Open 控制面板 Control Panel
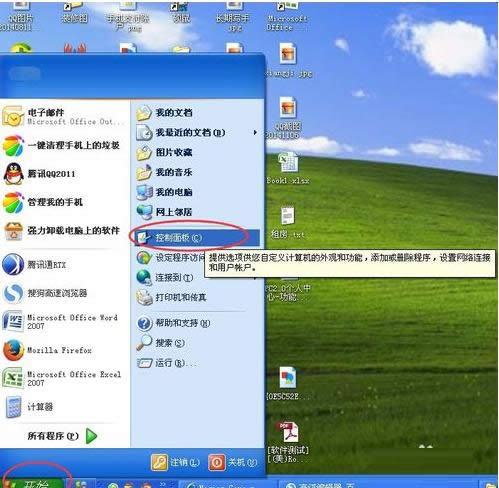Screen dimensions: 499x488 pyautogui.click(x=197, y=238)
